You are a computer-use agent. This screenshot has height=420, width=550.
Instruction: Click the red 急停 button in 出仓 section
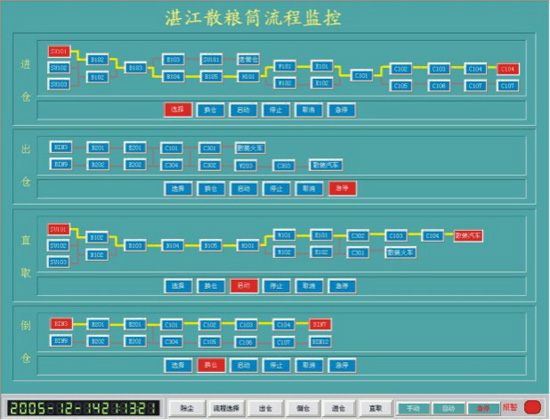[342, 188]
